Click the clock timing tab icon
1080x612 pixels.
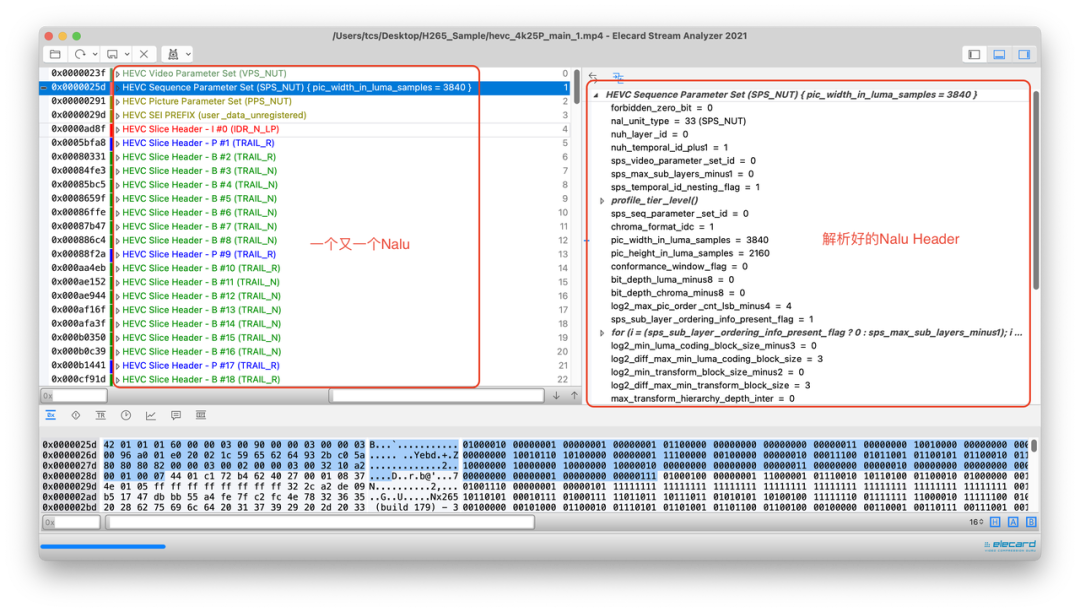126,415
